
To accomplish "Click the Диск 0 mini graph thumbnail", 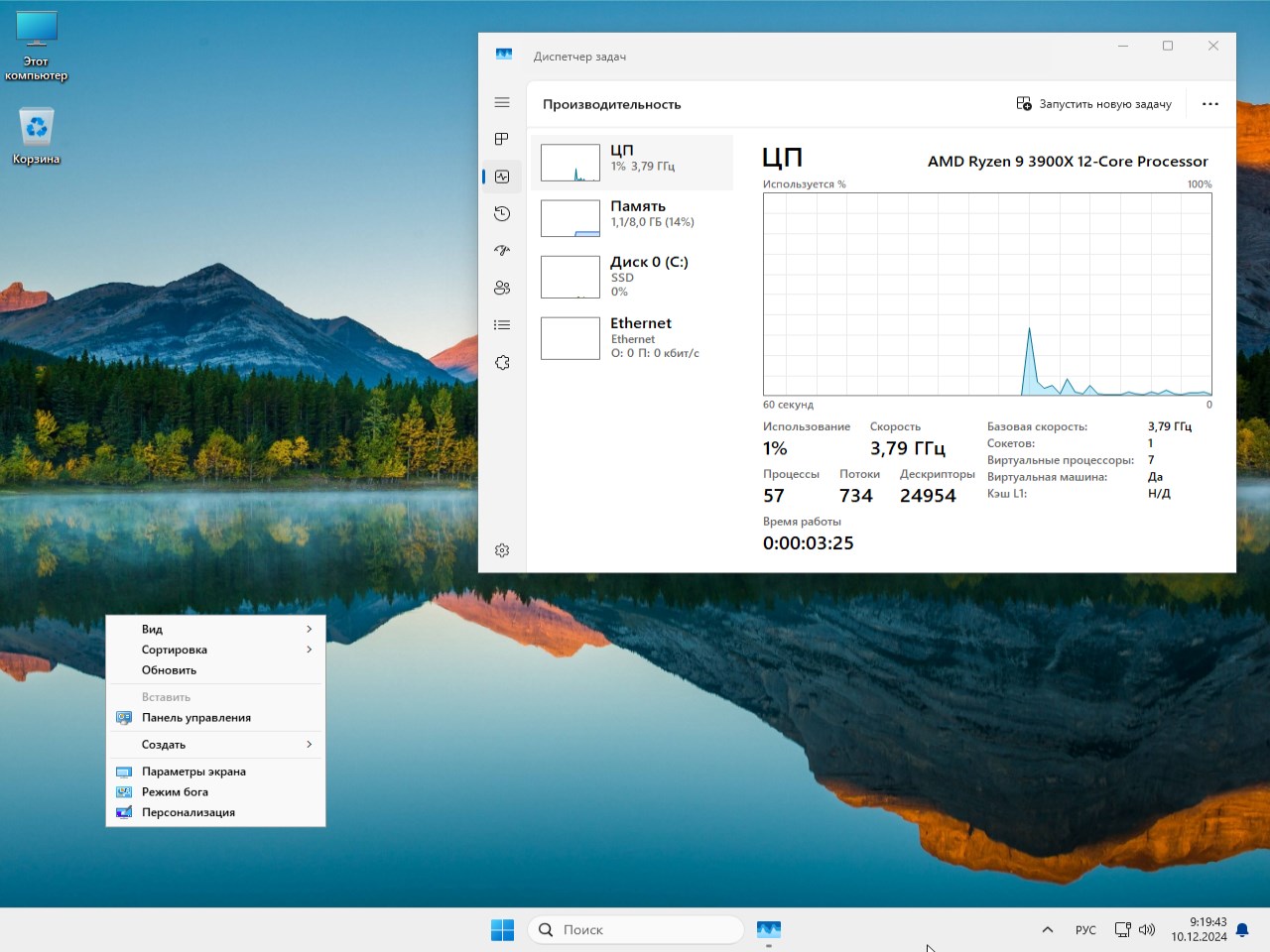I will [x=571, y=277].
